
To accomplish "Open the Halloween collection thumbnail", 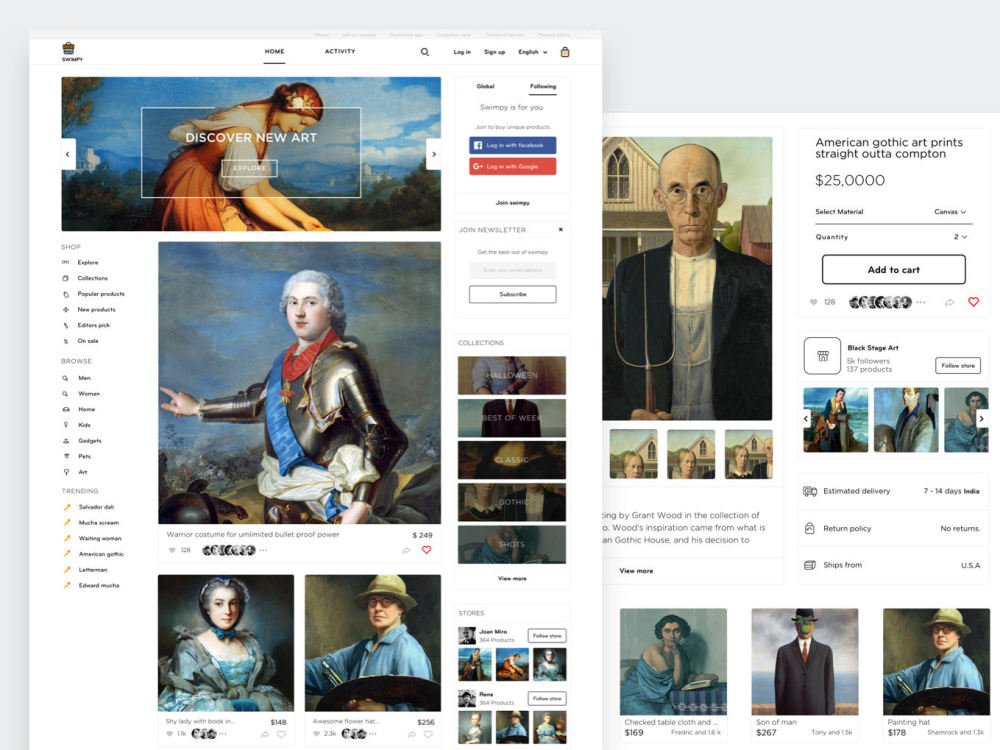I will pos(511,375).
